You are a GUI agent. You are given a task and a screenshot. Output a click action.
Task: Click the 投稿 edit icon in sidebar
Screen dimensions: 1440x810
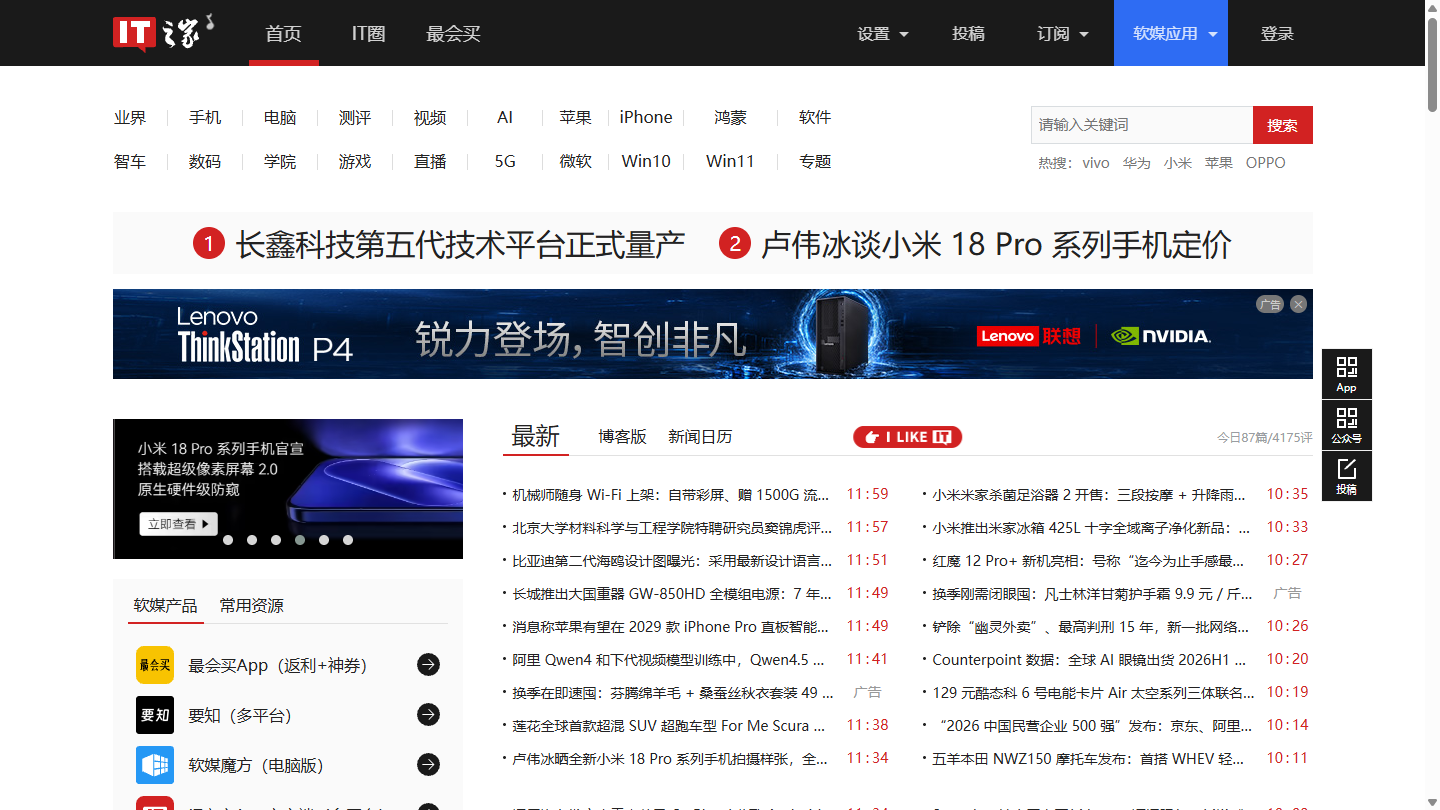click(1346, 476)
